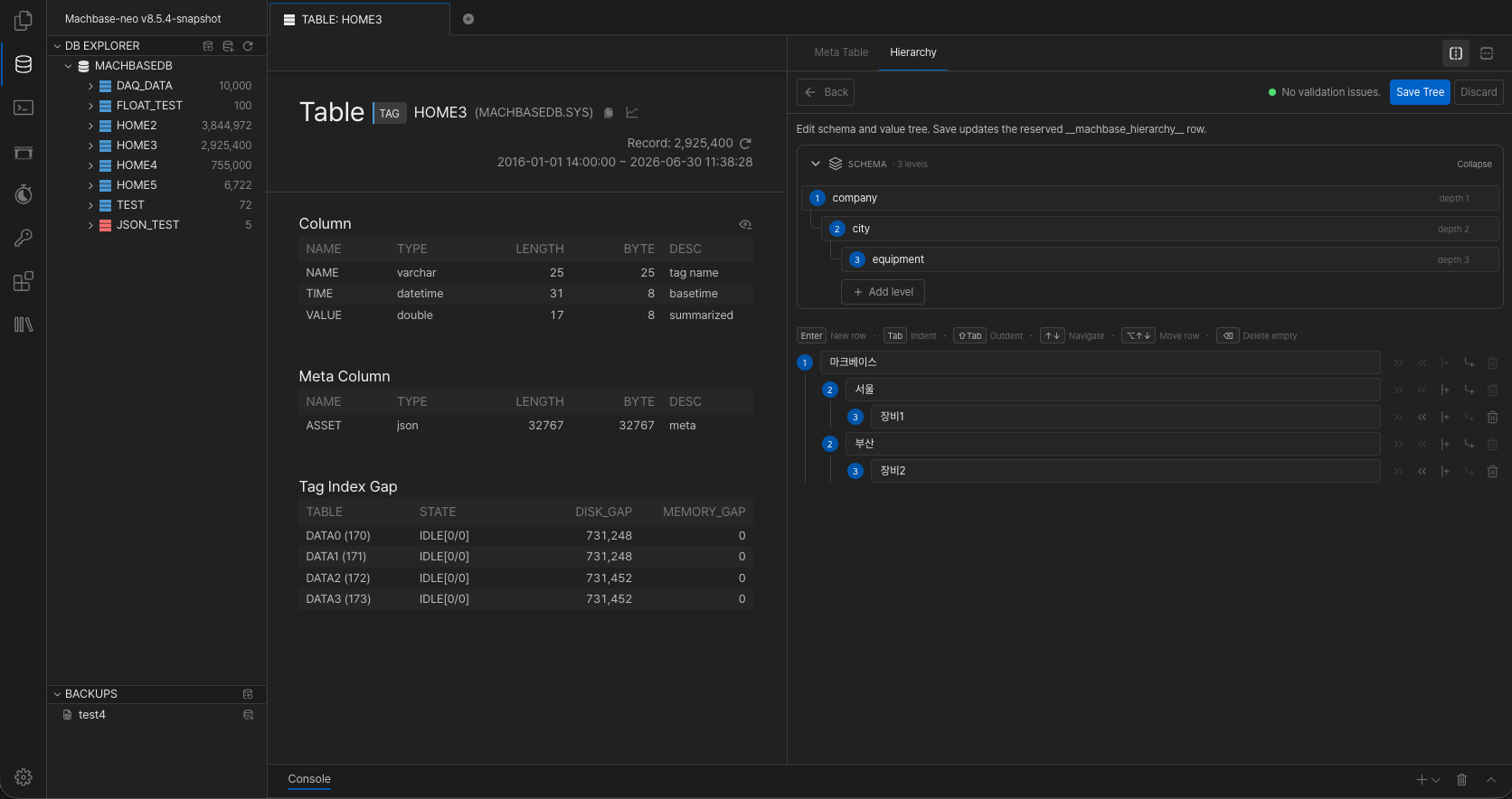
Task: Switch to the Meta Table tab
Action: 841,52
